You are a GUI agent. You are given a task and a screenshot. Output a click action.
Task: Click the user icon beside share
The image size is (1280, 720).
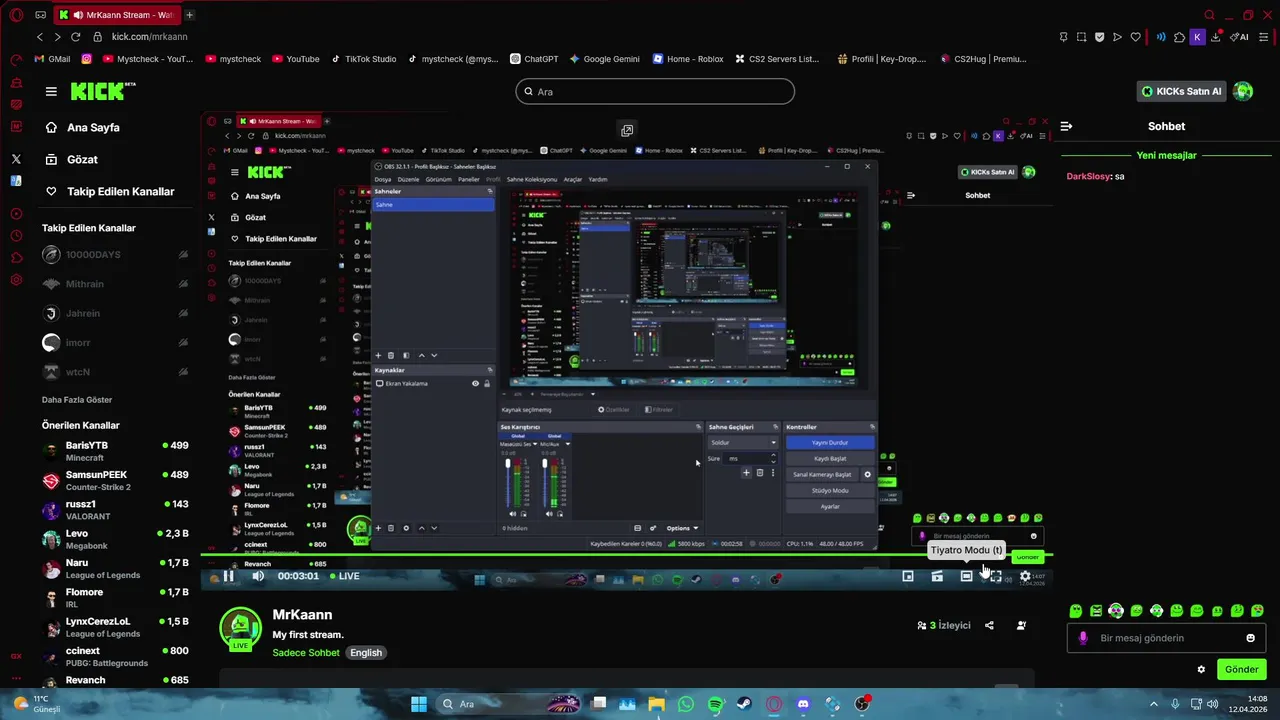[1021, 625]
